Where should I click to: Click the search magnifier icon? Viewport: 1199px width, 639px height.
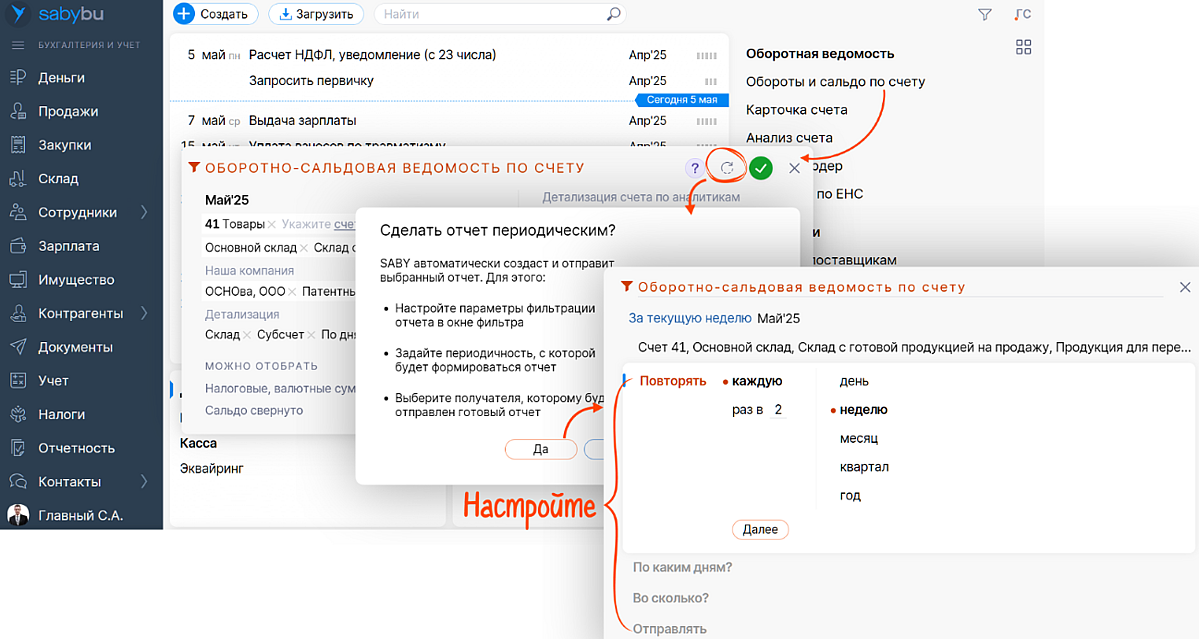614,15
